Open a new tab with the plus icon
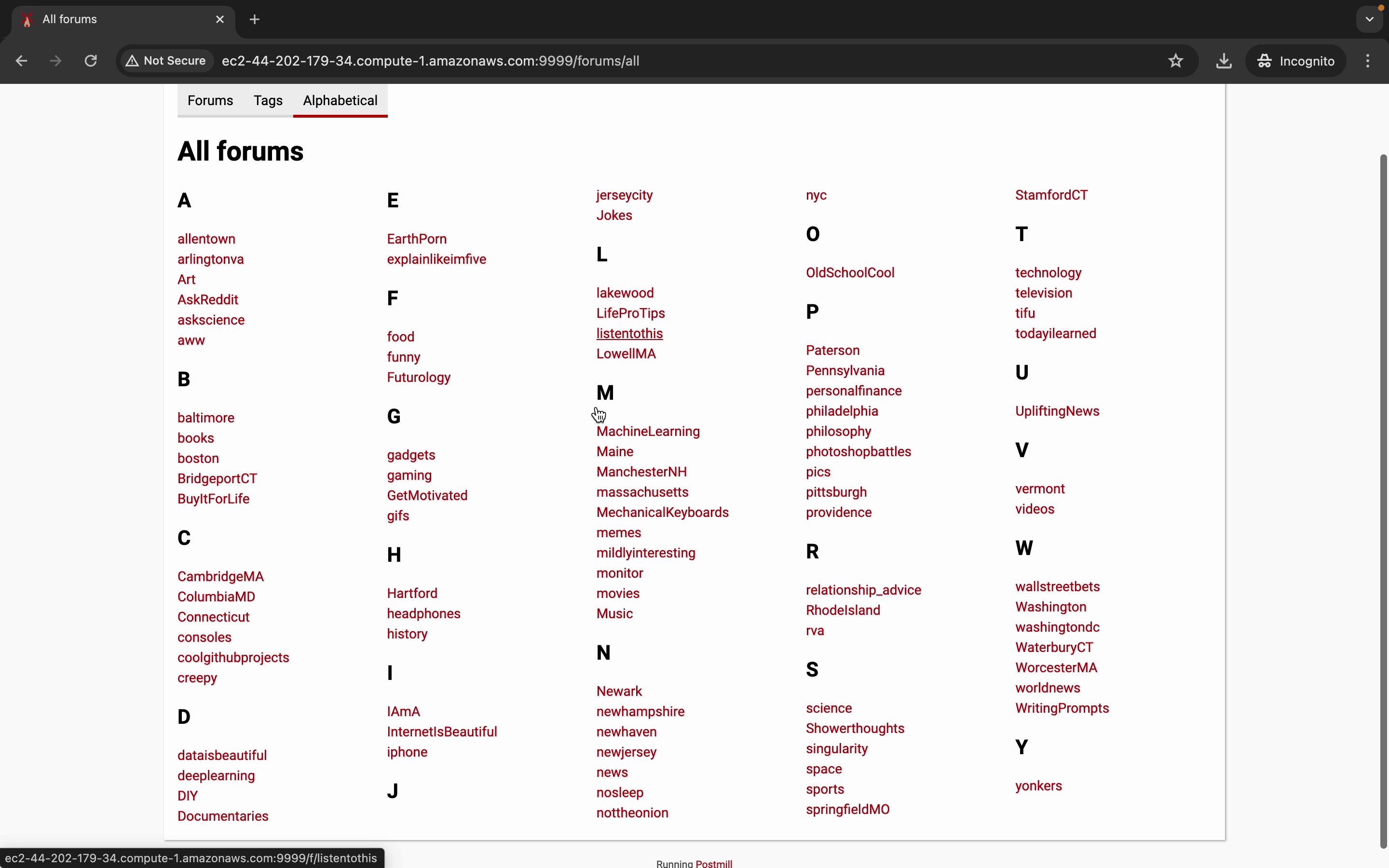1389x868 pixels. coord(256,19)
